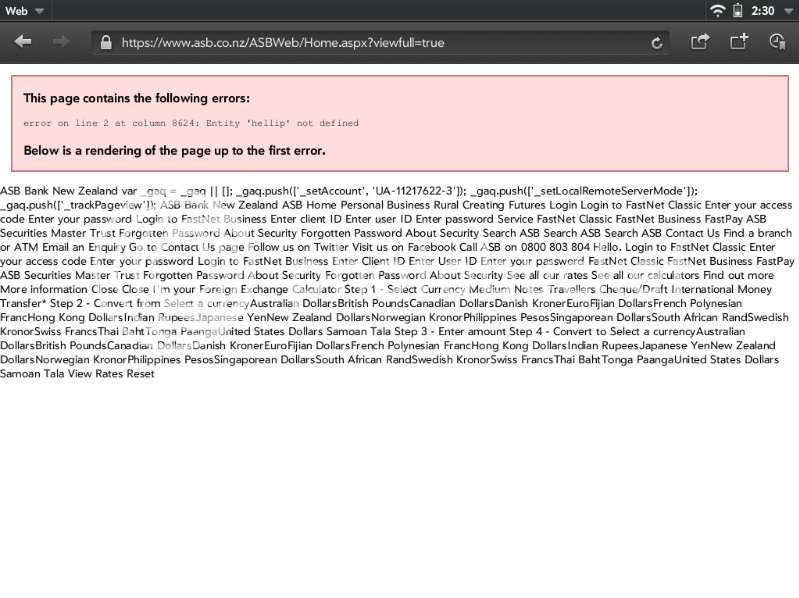Open the Web app menu dropdown

click(x=24, y=11)
